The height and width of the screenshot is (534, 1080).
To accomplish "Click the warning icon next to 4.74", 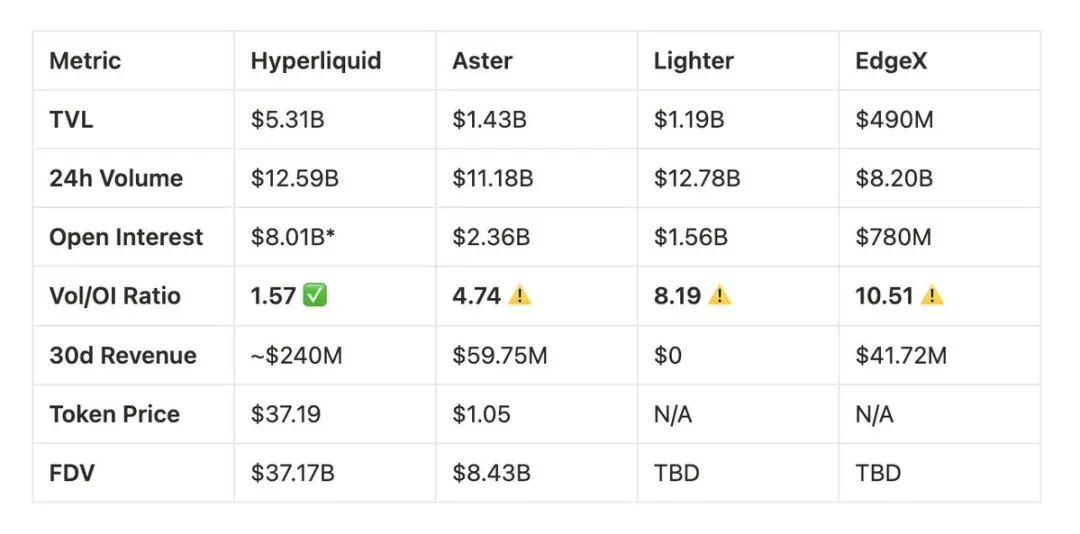I will (x=519, y=296).
